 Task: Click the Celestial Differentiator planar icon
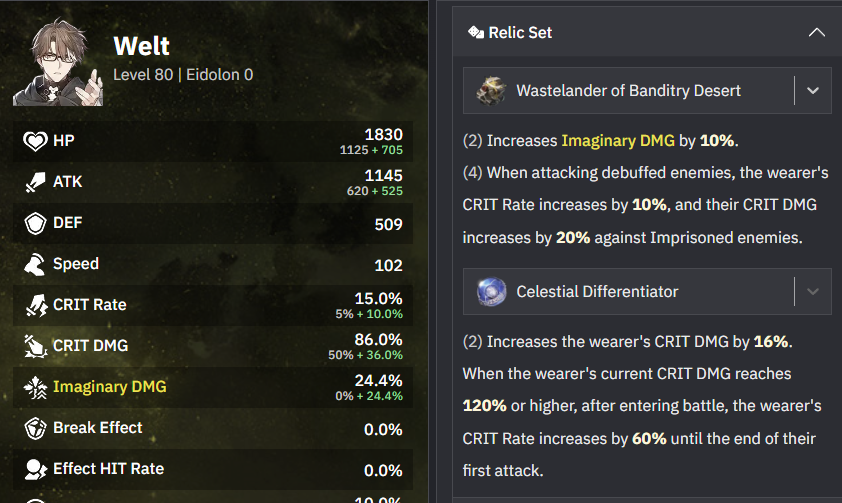(x=490, y=292)
